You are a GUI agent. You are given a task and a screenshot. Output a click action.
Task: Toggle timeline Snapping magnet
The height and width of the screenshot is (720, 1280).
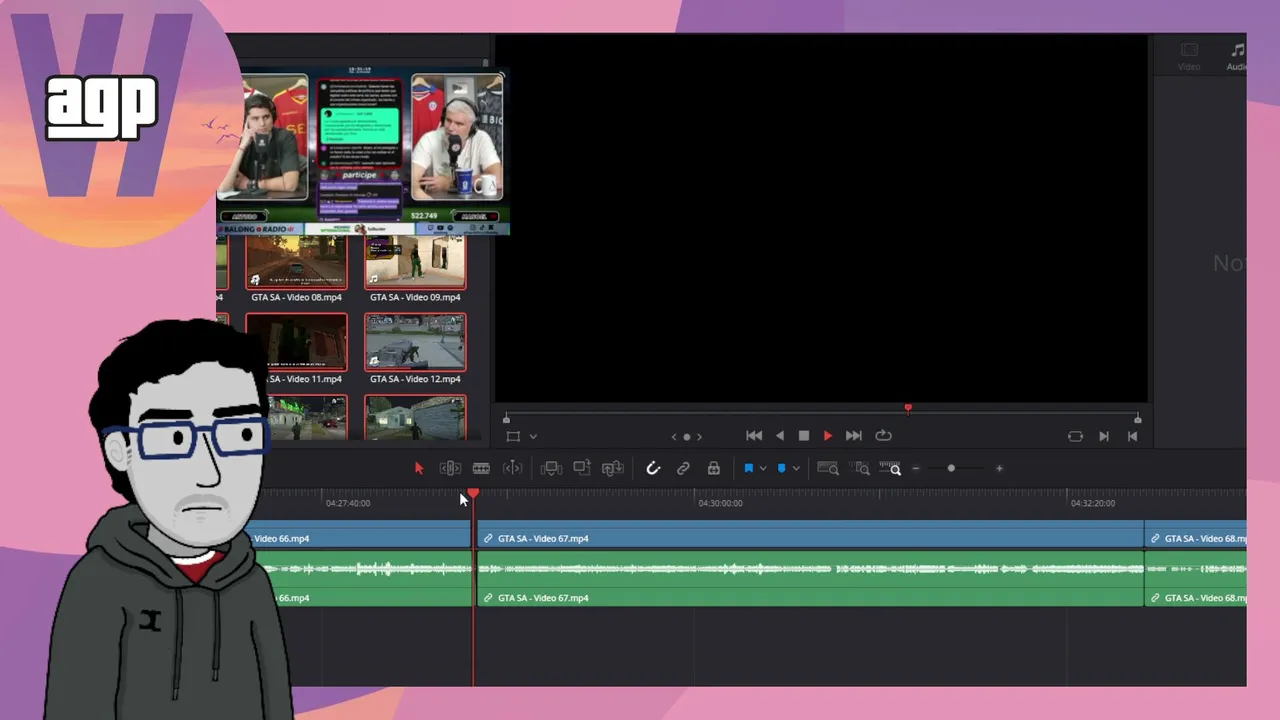[x=653, y=468]
